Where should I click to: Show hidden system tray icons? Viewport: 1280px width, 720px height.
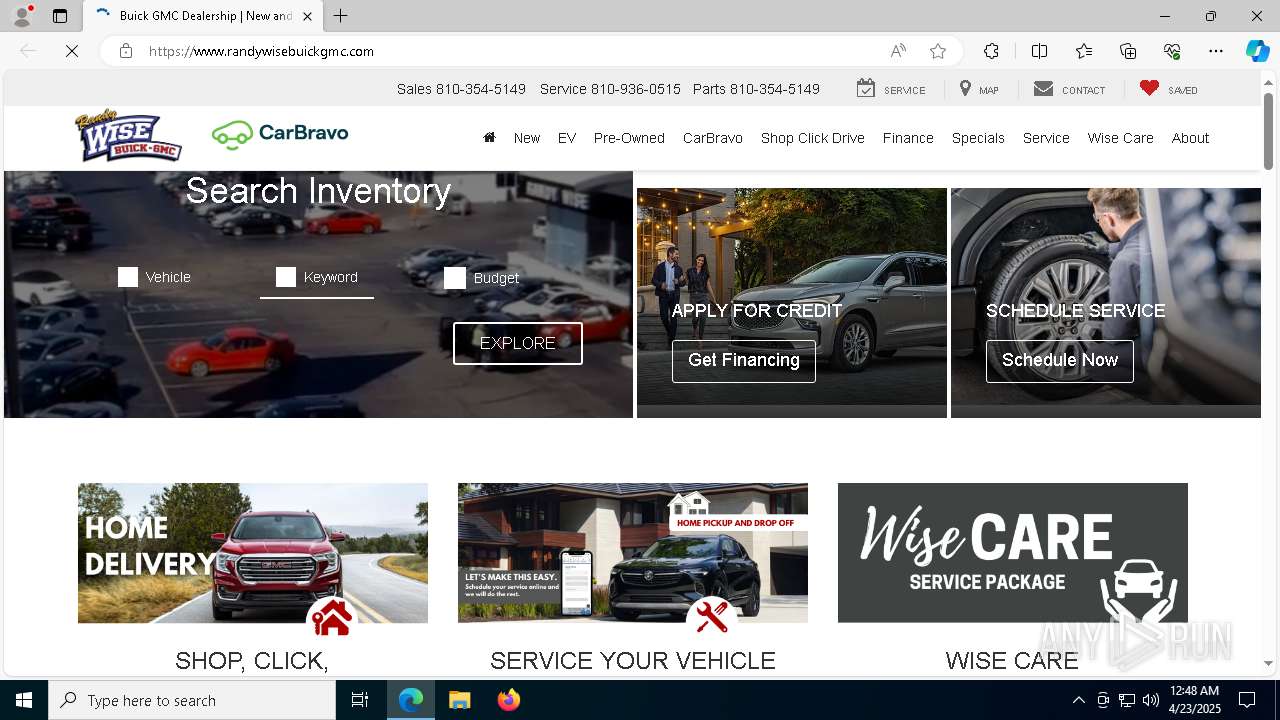(1078, 700)
